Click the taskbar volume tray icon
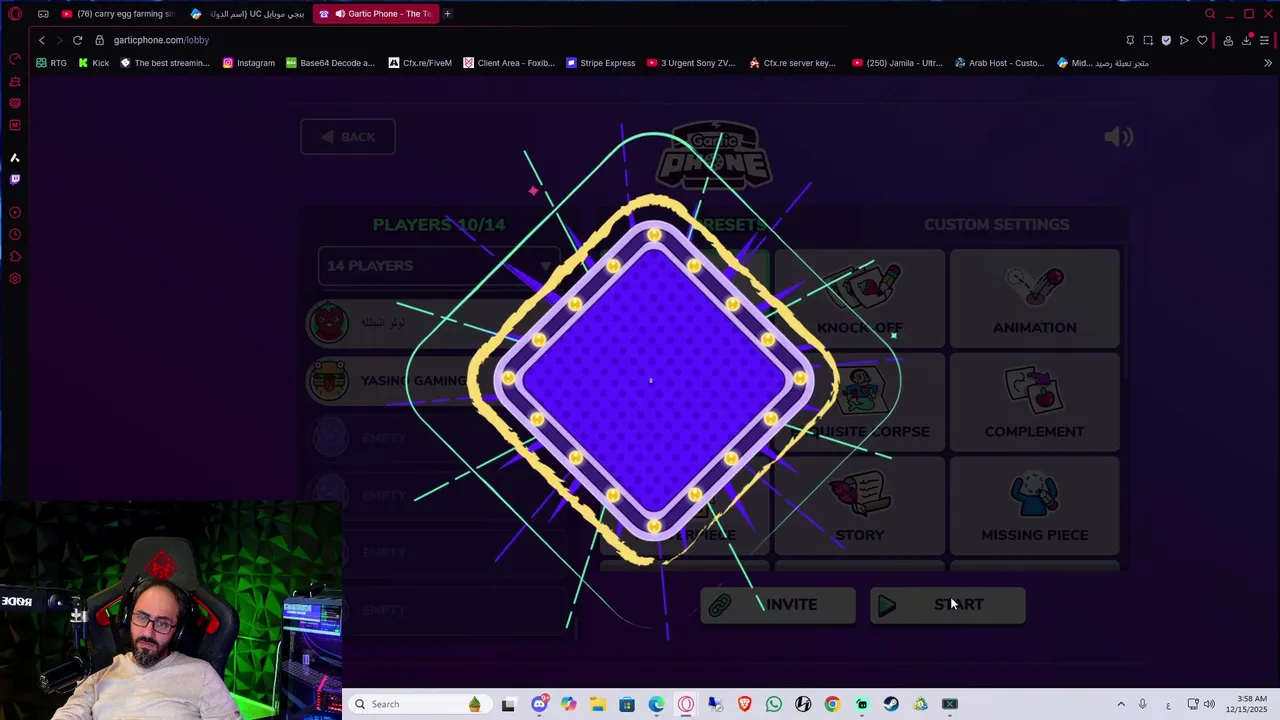 [x=1209, y=704]
